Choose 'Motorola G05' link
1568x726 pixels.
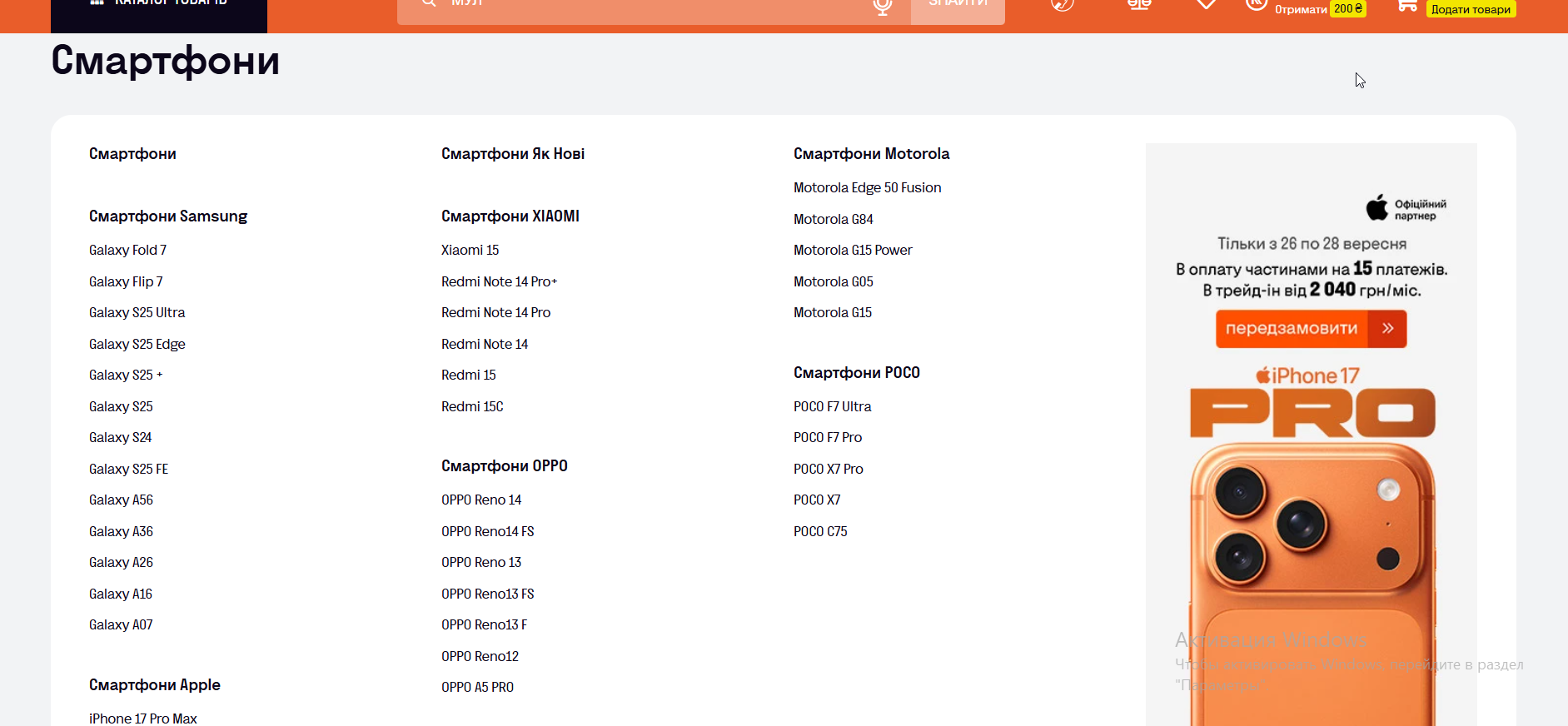834,282
